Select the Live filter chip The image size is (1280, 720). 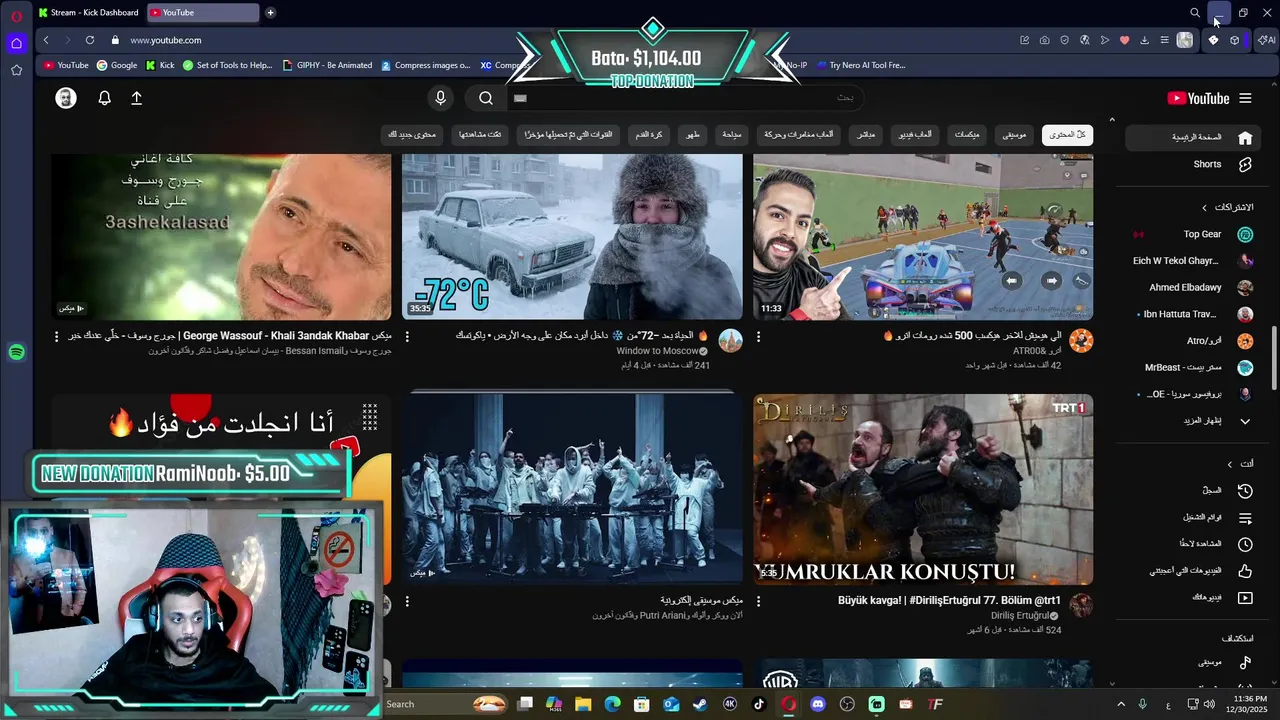tap(866, 134)
